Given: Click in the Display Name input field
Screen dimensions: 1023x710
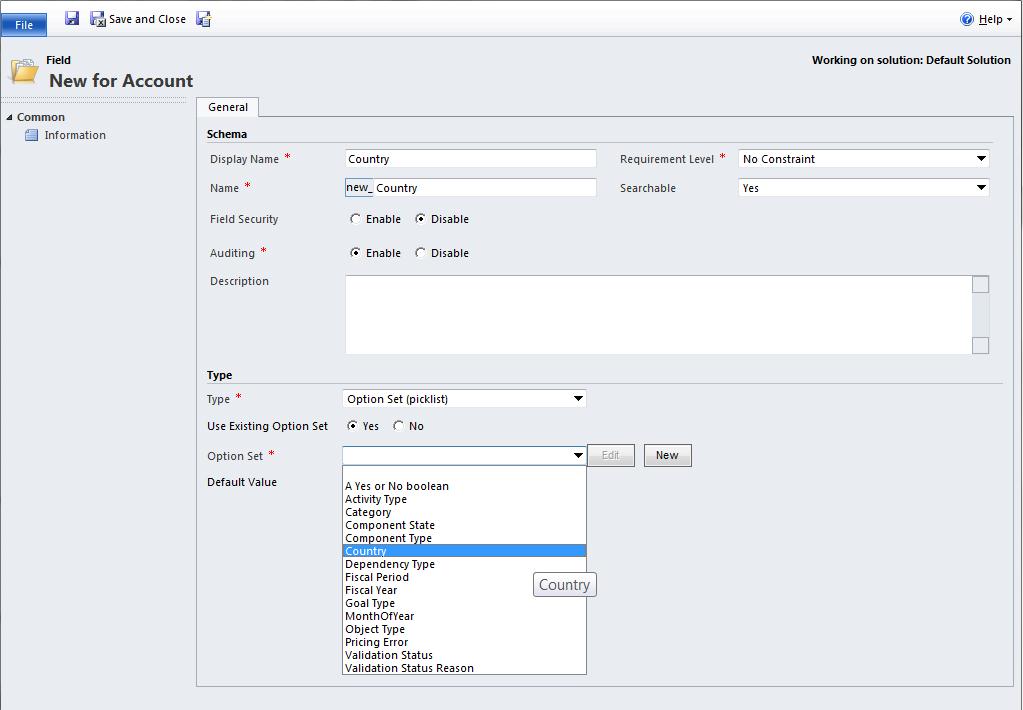Looking at the screenshot, I should click(x=470, y=159).
